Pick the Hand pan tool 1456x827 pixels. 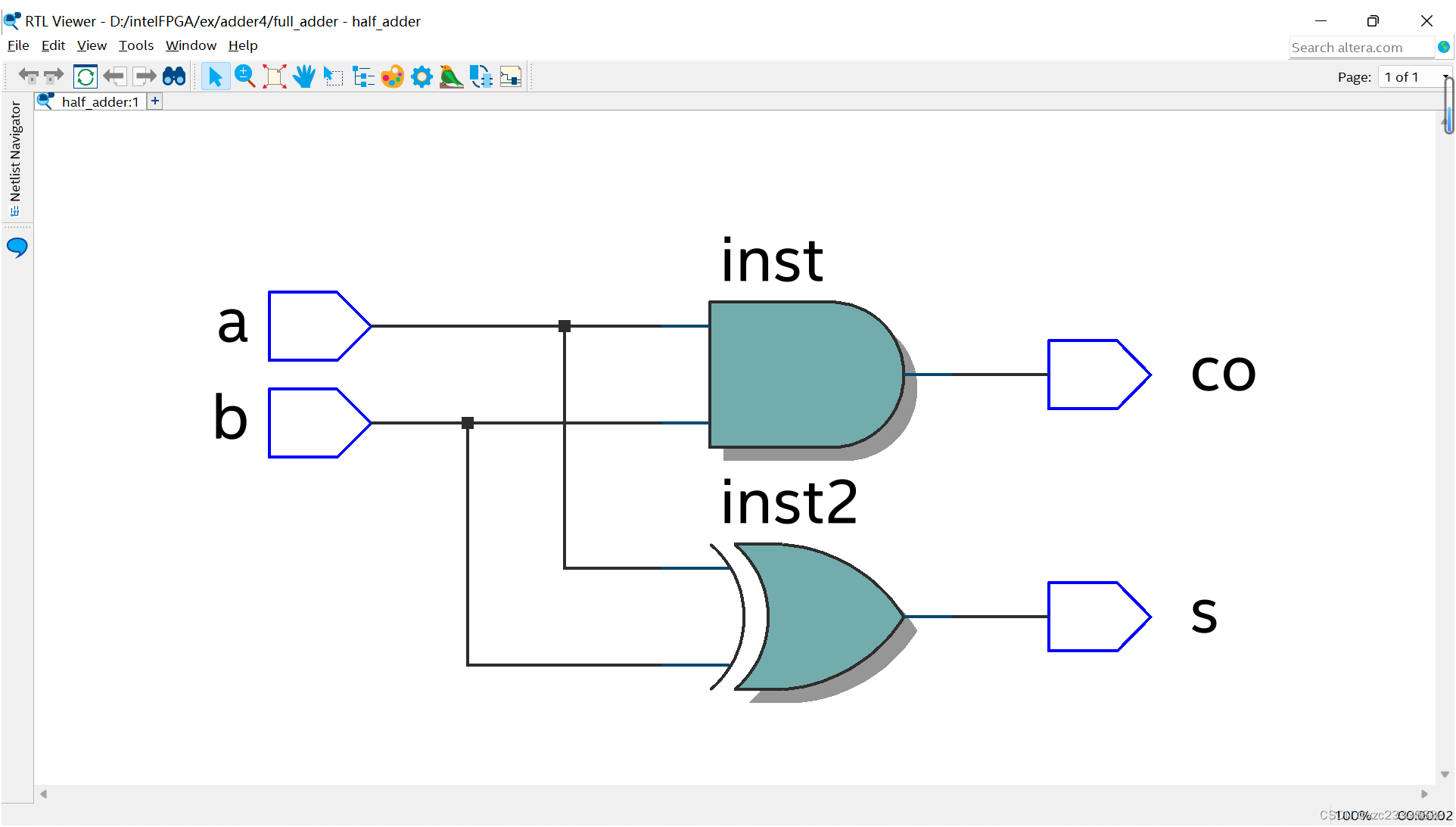pyautogui.click(x=304, y=76)
